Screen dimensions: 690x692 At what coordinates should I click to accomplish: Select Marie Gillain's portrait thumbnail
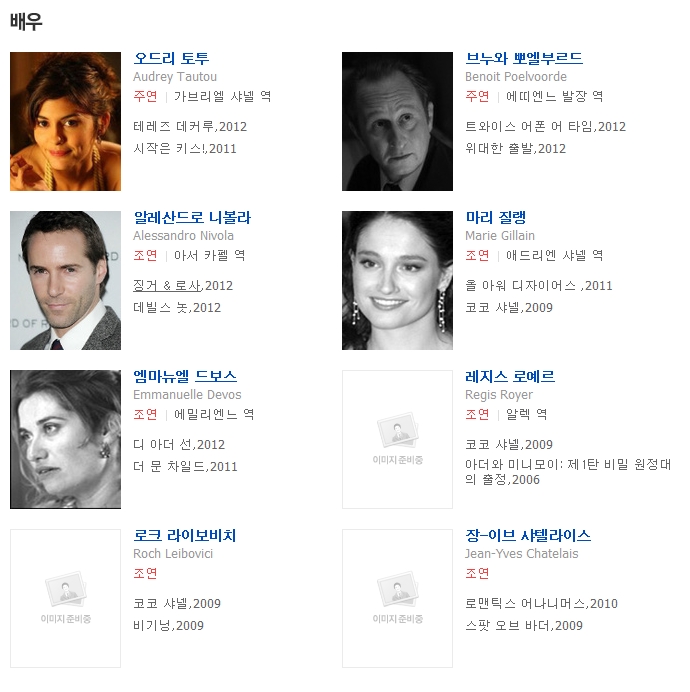tap(397, 280)
